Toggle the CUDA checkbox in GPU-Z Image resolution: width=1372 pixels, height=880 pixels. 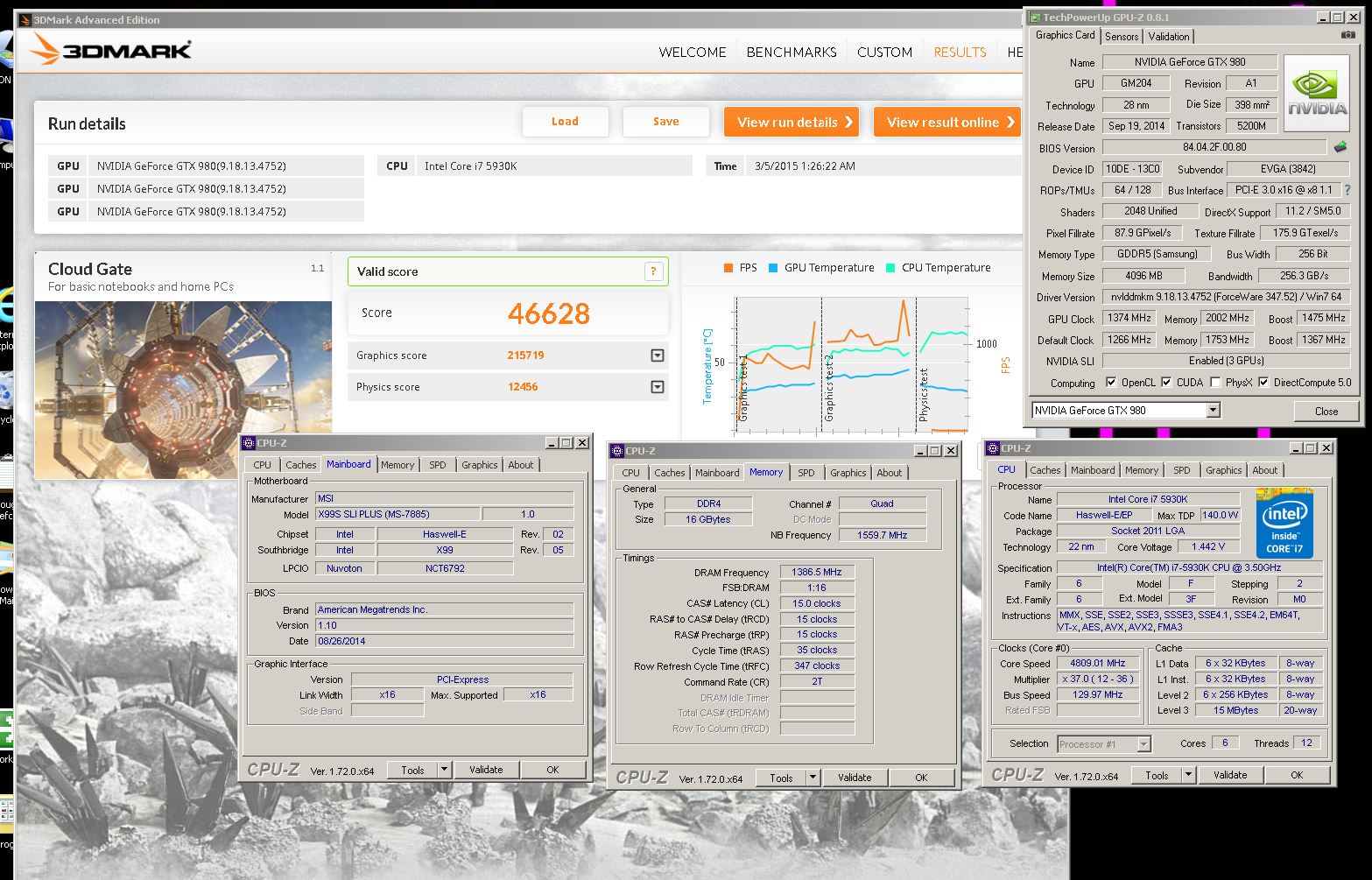(x=1166, y=383)
